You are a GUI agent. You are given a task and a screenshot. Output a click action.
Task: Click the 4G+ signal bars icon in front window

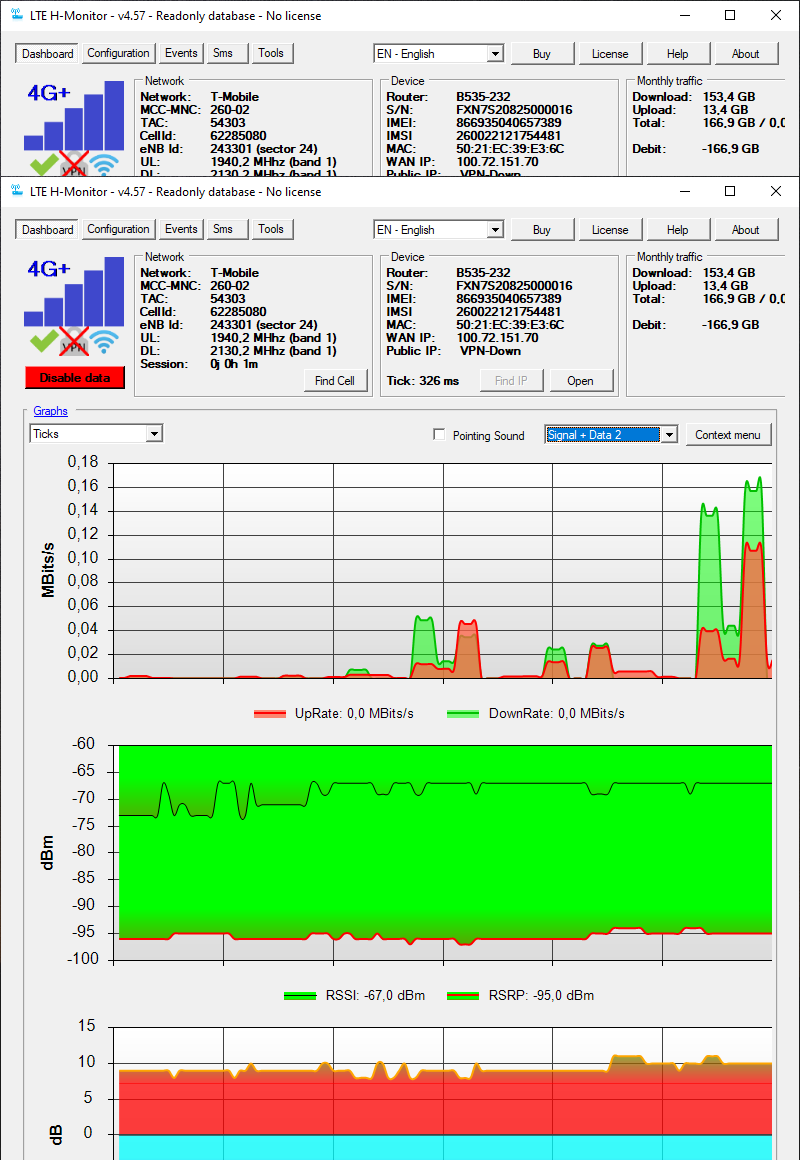click(x=74, y=291)
